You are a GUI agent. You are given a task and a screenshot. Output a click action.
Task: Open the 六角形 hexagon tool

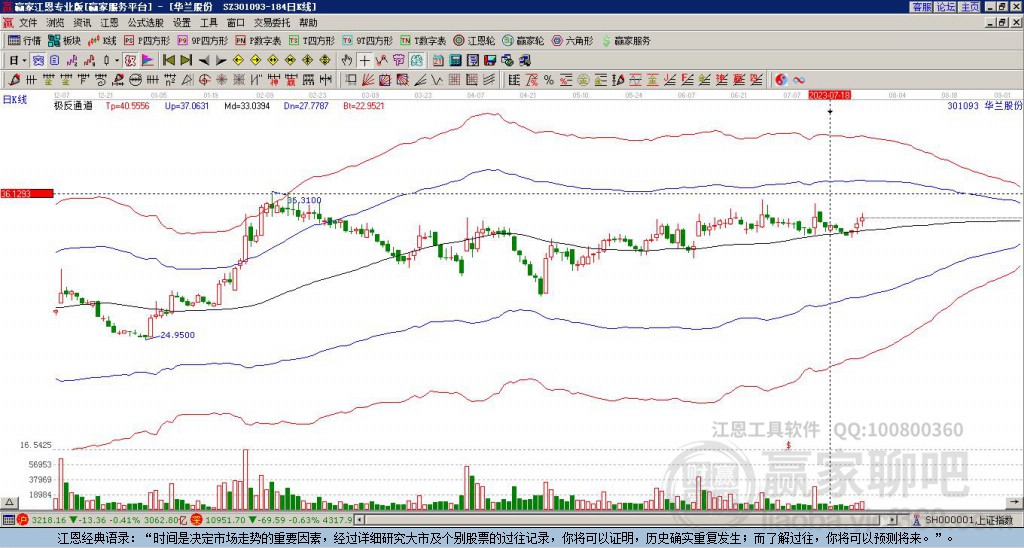tap(573, 40)
